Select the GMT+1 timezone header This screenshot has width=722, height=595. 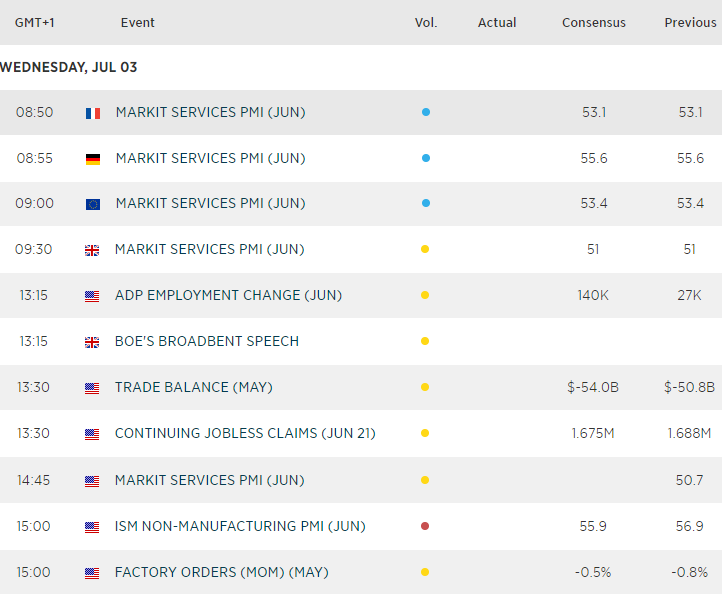[34, 22]
